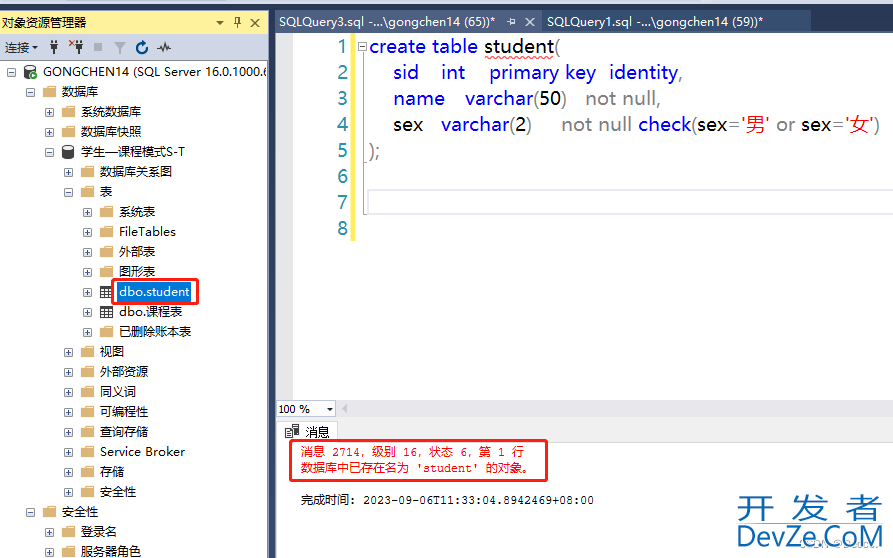893x558 pixels.
Task: Click the horizontal scrollbar left arrow in editor
Action: click(x=346, y=409)
